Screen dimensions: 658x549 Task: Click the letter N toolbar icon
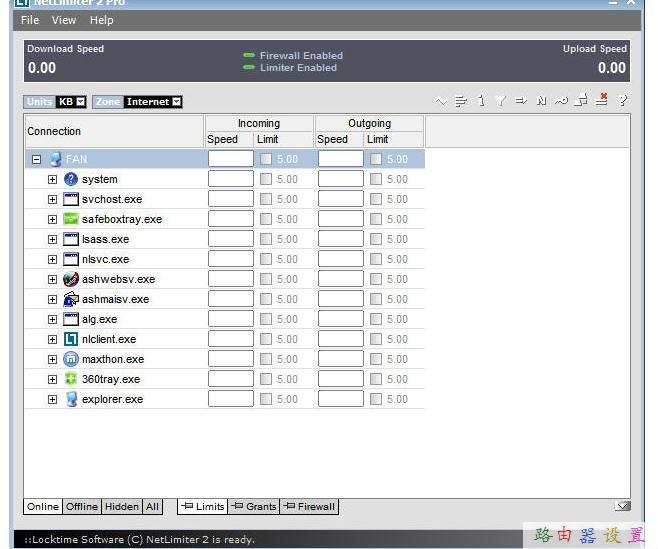(541, 101)
